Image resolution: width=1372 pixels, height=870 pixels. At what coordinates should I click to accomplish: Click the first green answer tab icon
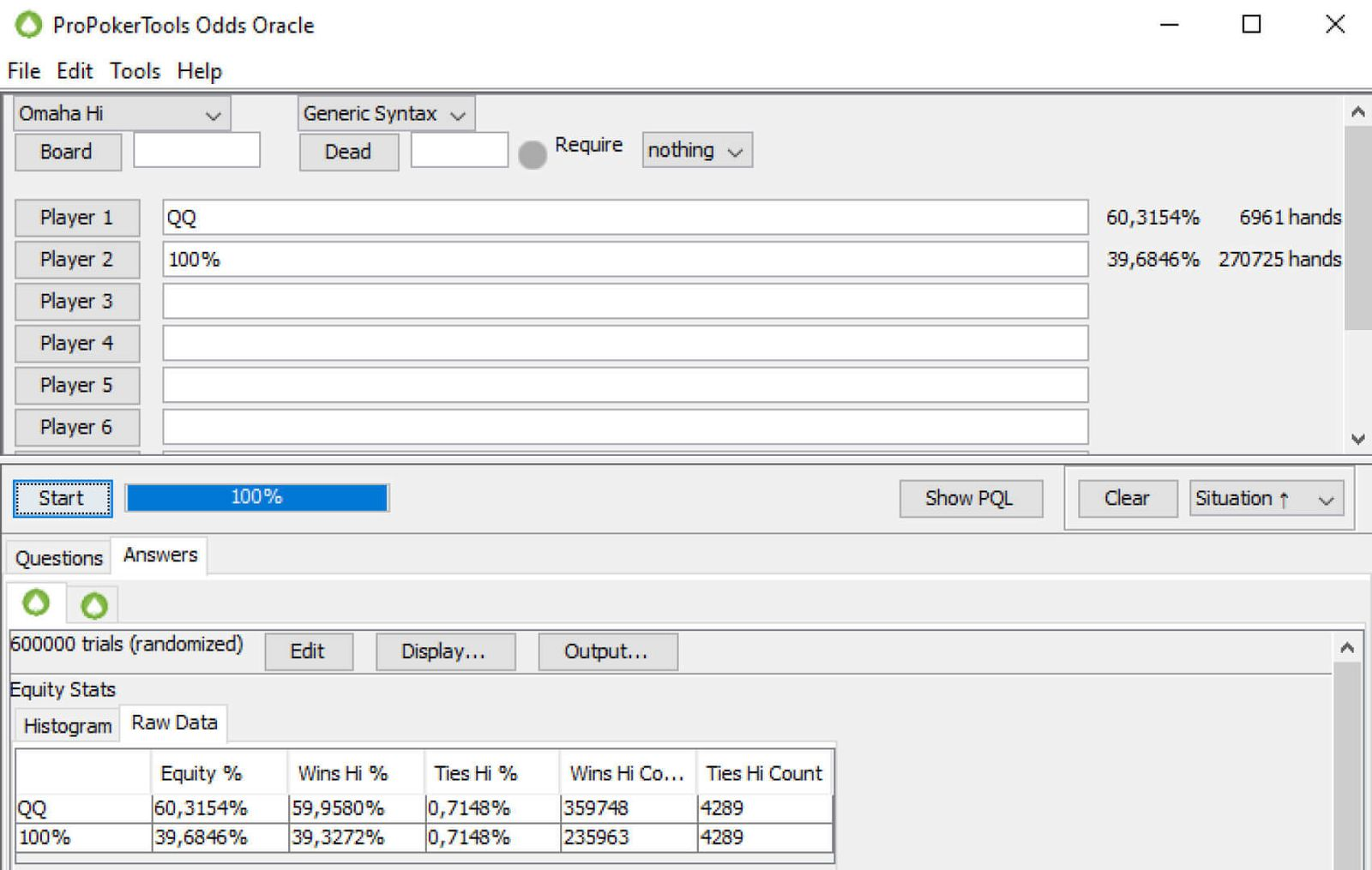[x=36, y=603]
